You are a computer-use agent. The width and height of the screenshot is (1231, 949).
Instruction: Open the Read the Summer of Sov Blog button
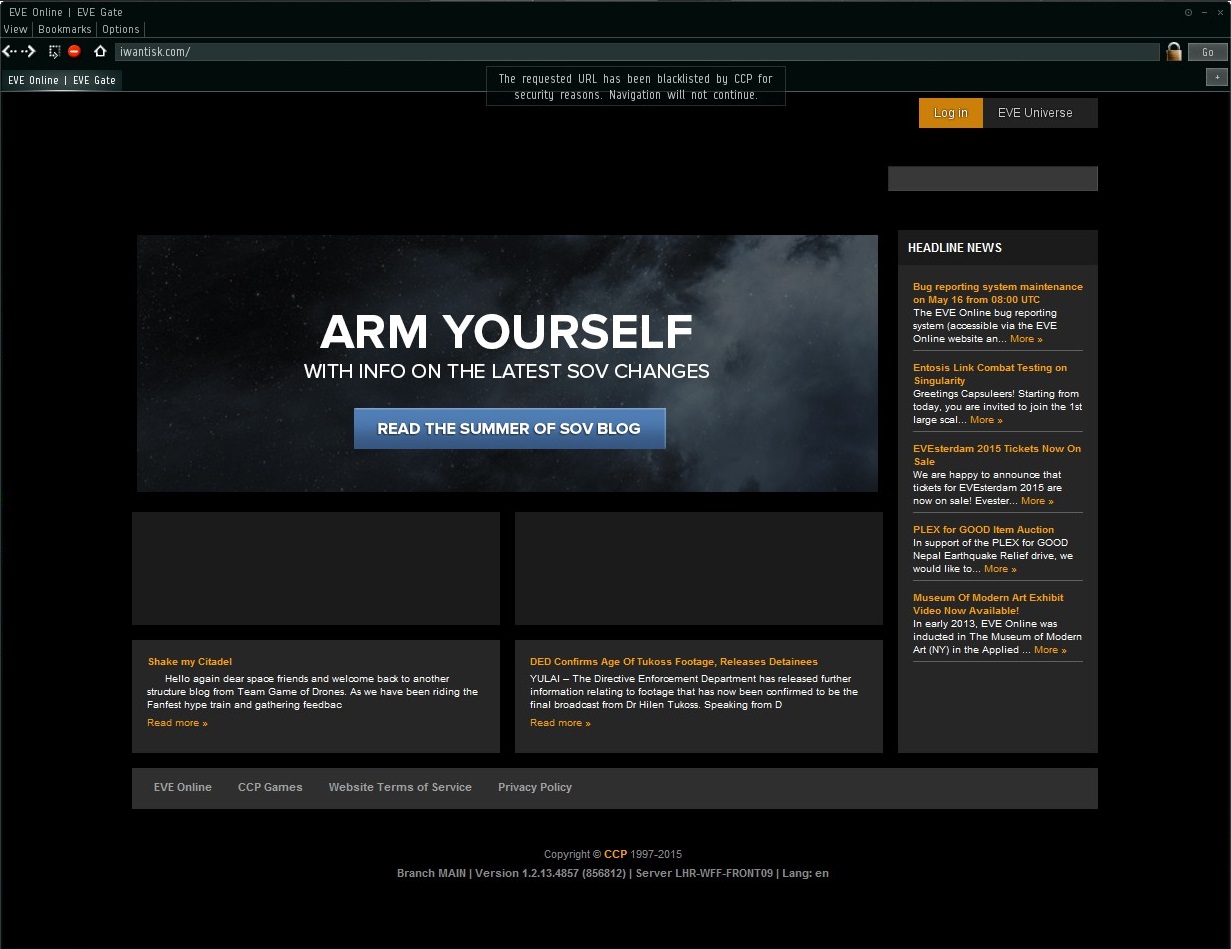(x=509, y=428)
